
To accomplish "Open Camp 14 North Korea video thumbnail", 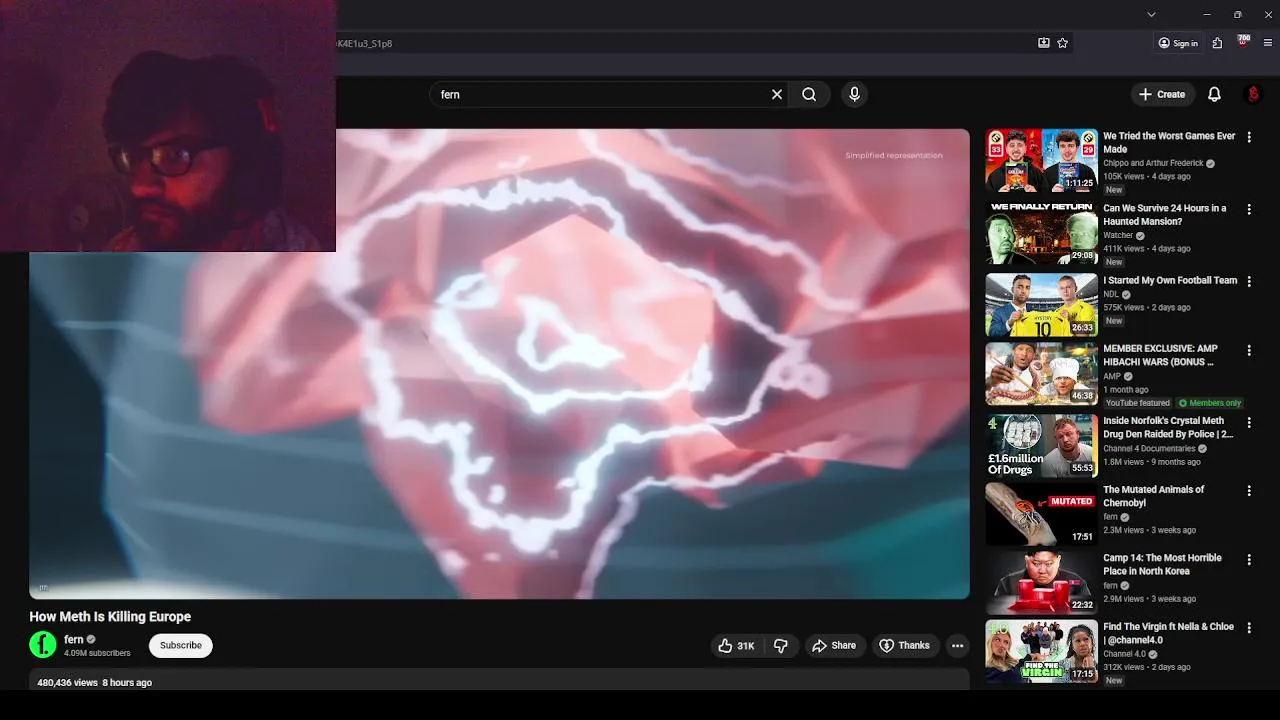I will [1041, 583].
